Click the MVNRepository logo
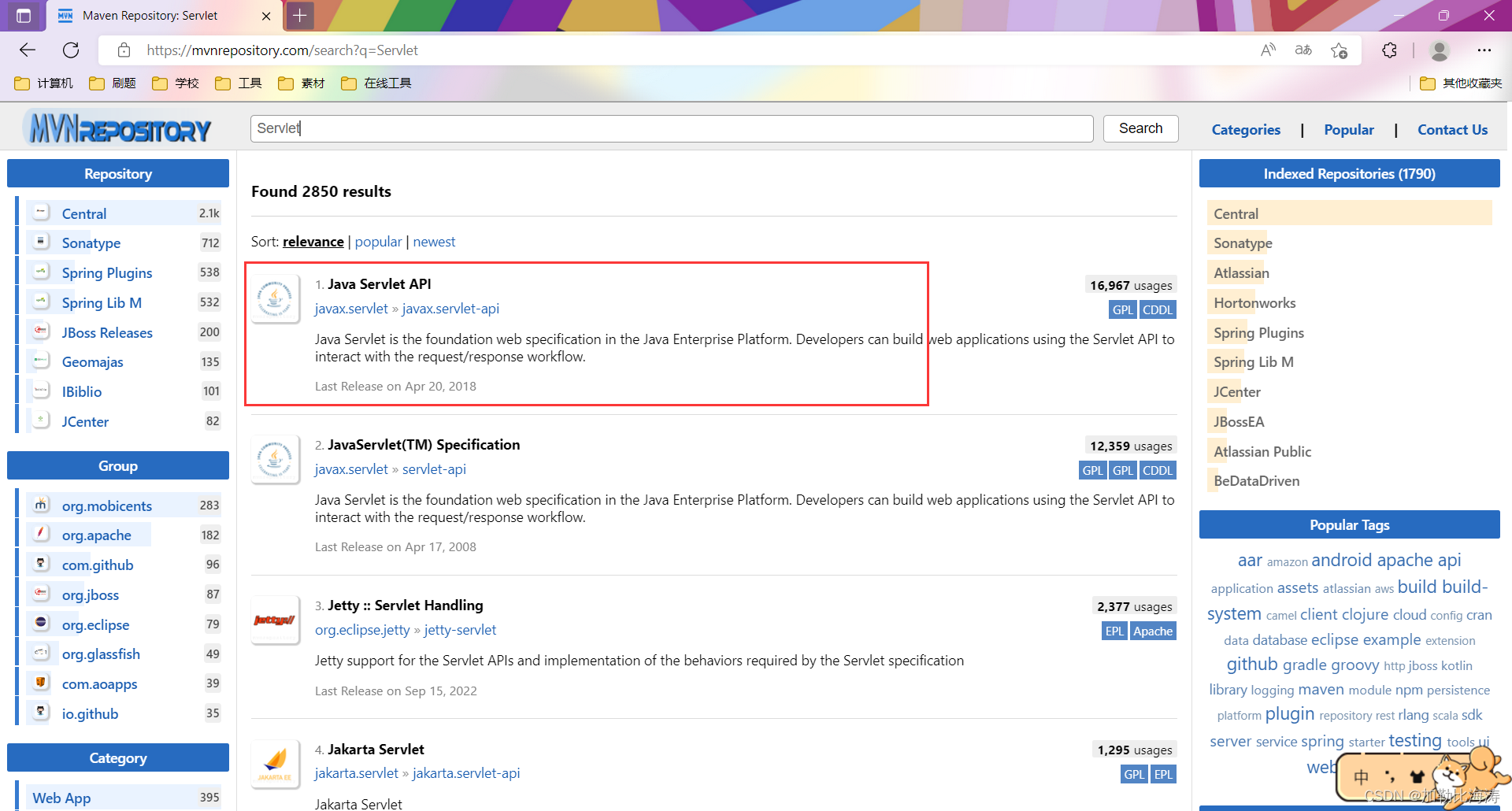 click(x=118, y=128)
